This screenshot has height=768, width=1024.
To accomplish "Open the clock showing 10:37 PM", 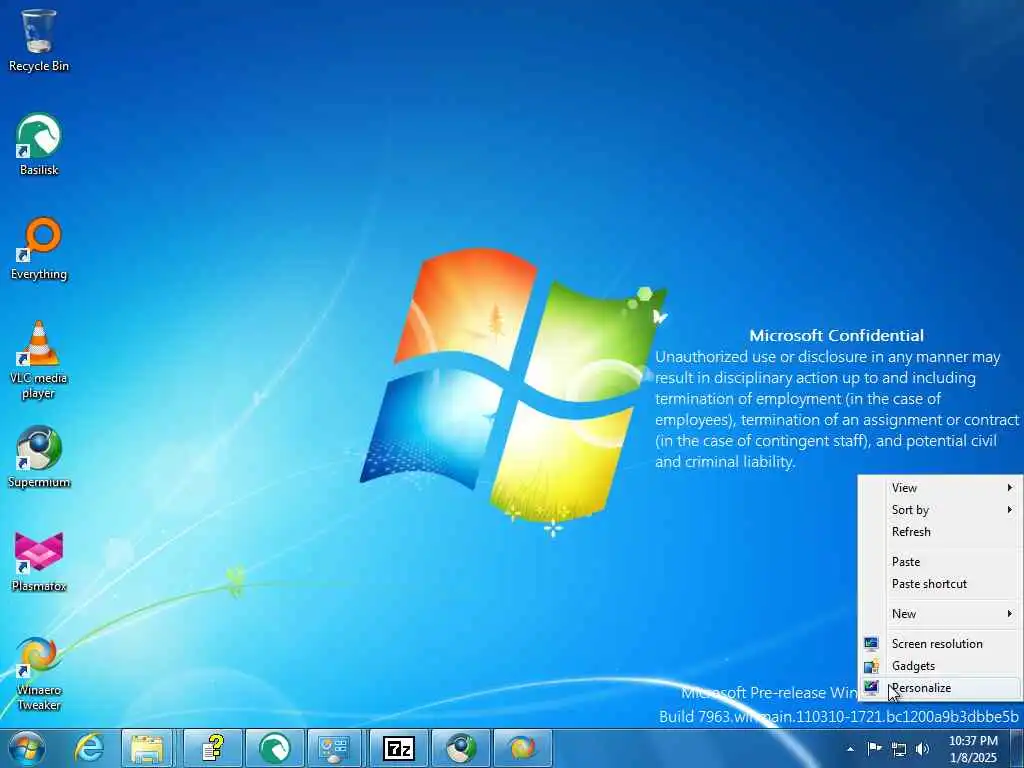I will coord(973,749).
